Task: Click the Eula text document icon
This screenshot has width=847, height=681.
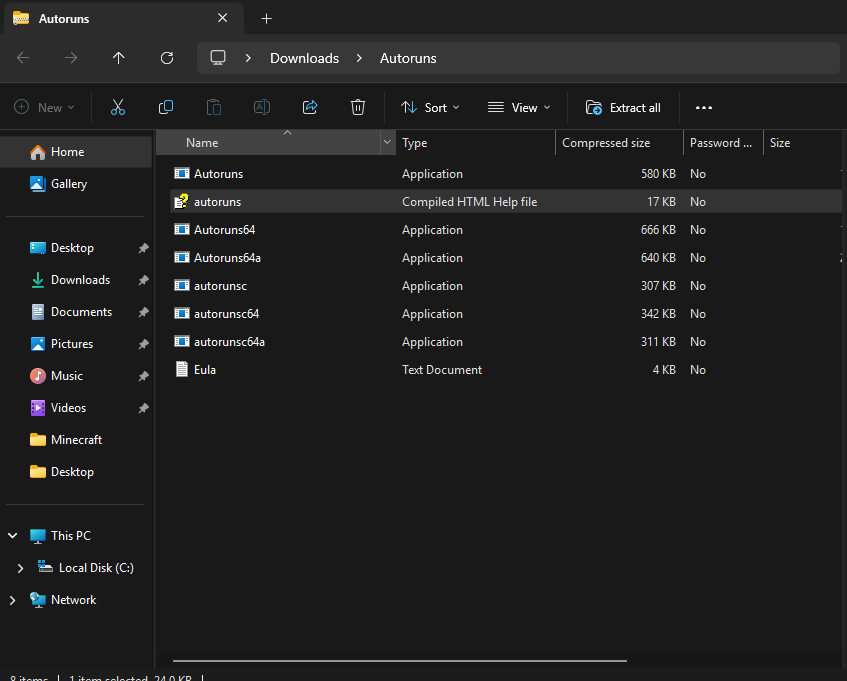Action: [x=182, y=369]
